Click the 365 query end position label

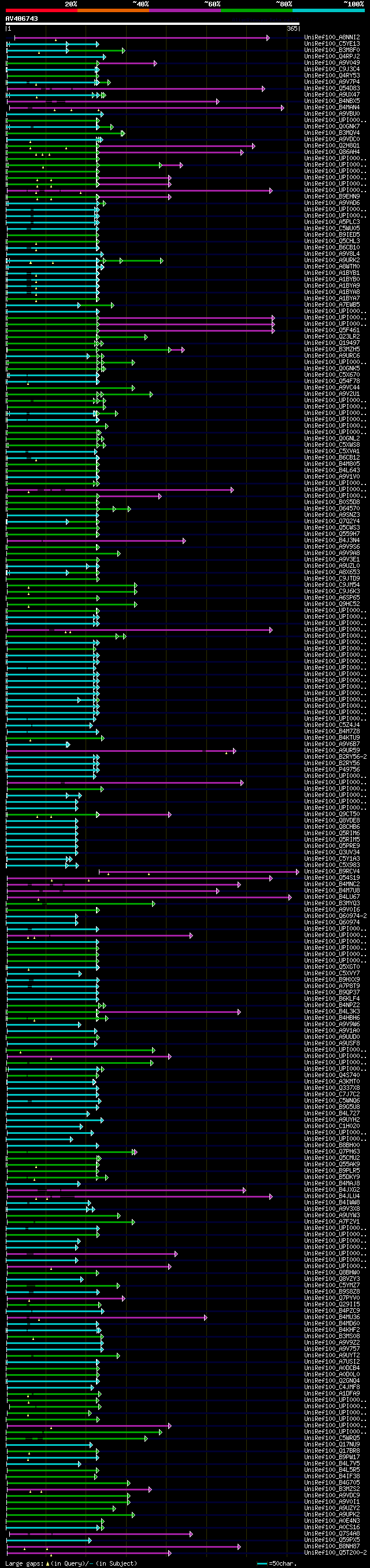(292, 28)
